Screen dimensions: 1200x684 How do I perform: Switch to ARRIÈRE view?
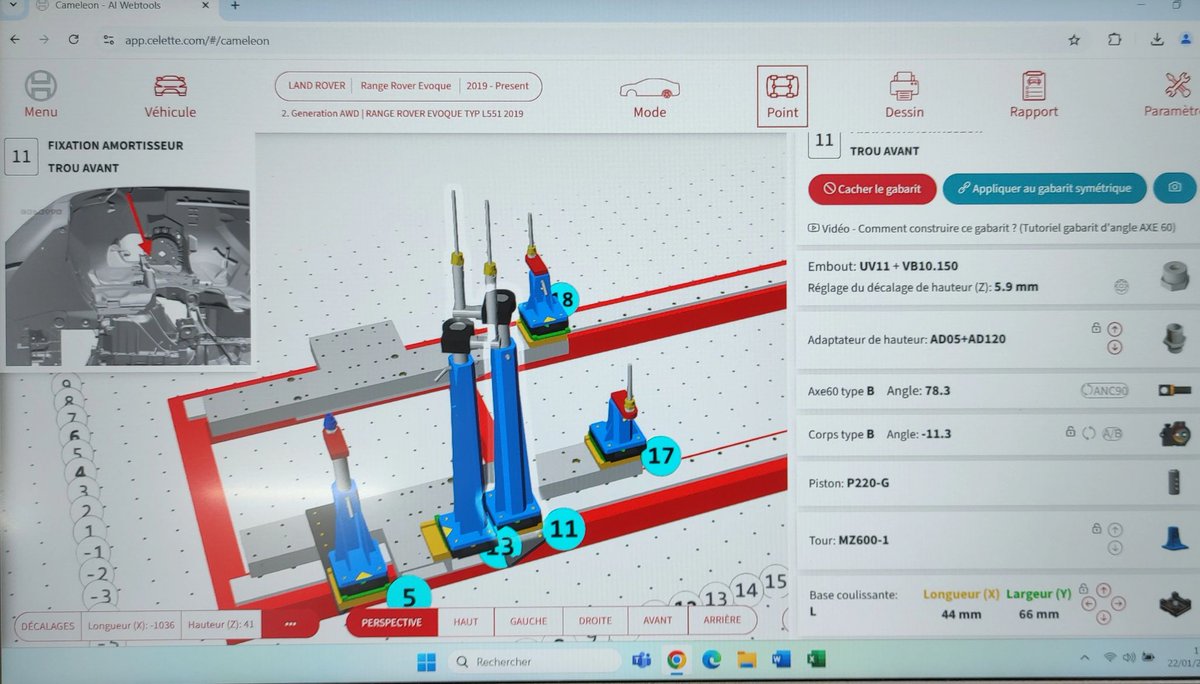[721, 620]
